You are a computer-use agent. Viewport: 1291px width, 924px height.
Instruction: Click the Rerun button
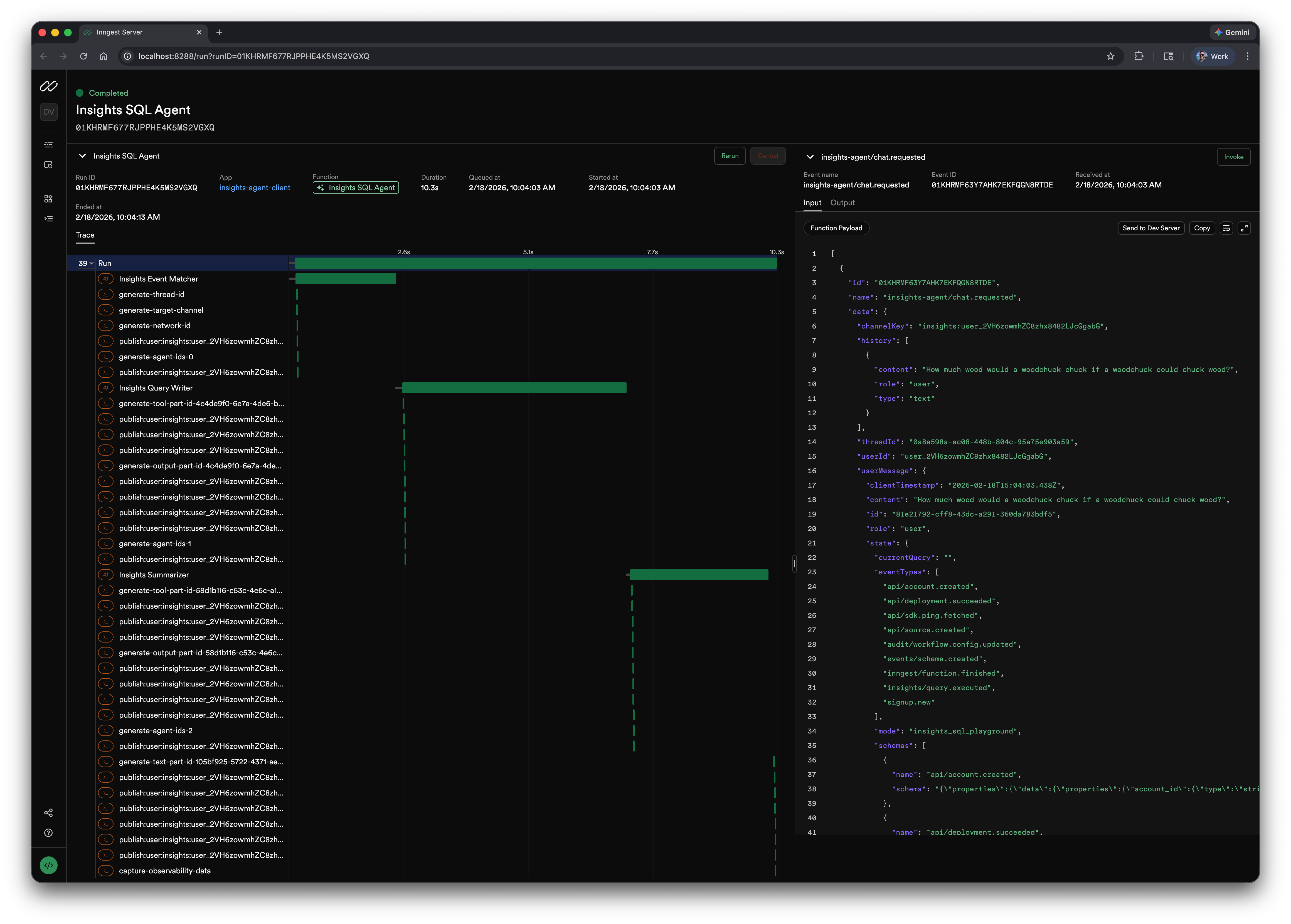730,156
